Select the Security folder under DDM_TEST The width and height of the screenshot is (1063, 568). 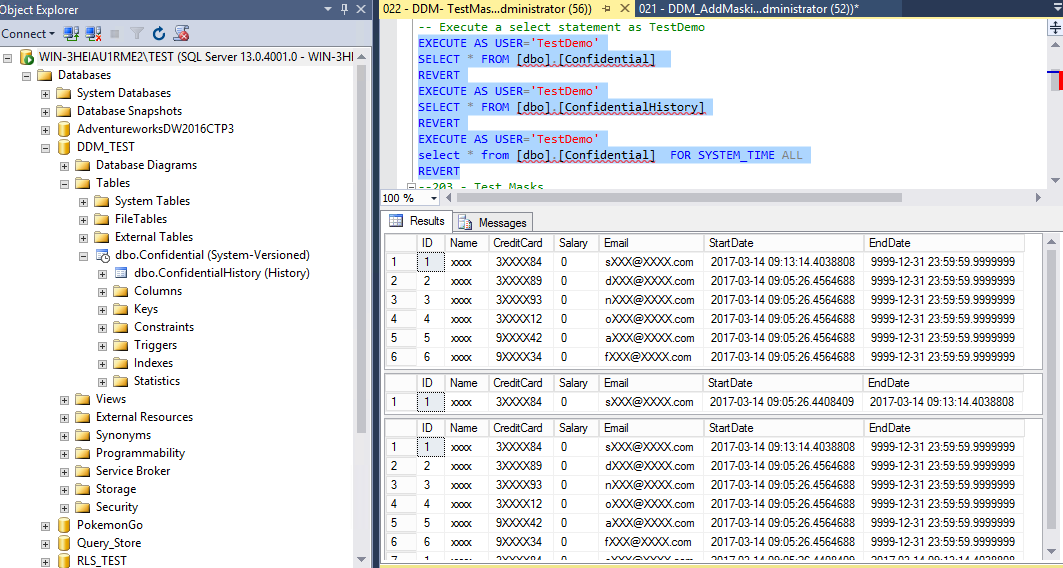point(117,507)
